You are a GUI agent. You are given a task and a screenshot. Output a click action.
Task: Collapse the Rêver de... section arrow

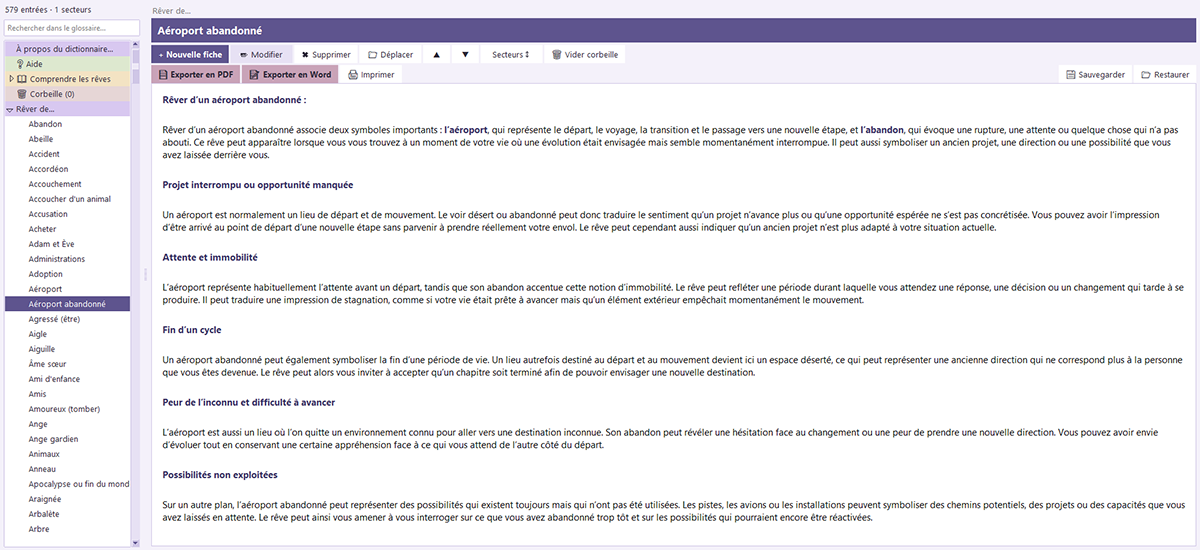[10, 109]
